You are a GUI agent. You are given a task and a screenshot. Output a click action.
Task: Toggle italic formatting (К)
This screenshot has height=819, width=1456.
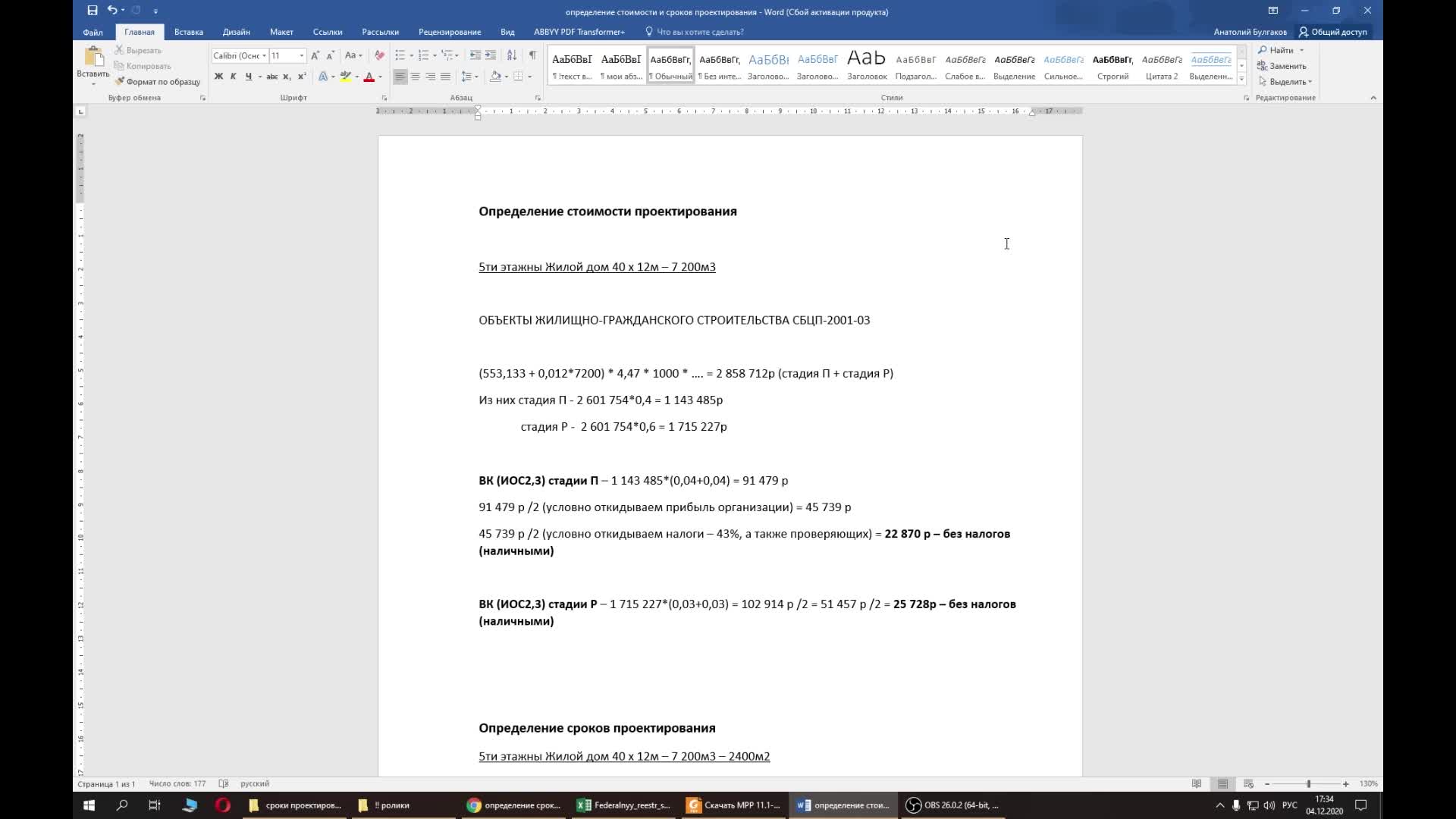[x=233, y=77]
